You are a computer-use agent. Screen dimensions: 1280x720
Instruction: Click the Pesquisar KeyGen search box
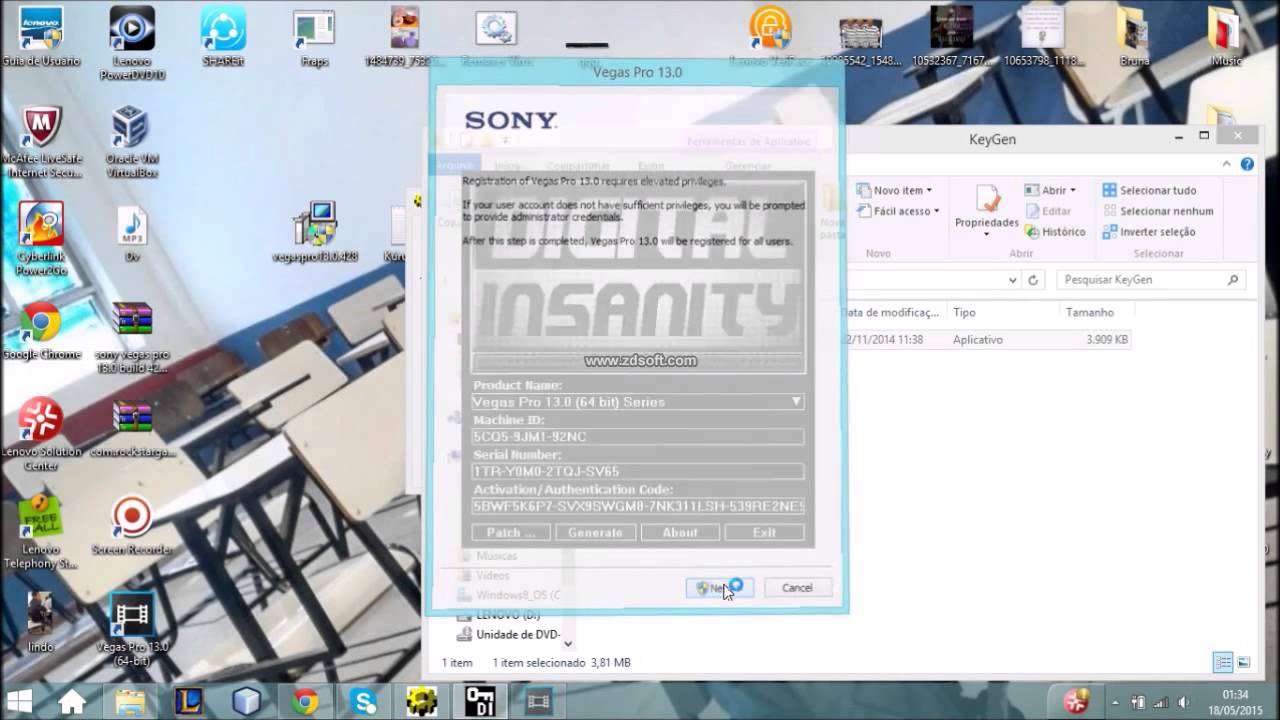1151,280
